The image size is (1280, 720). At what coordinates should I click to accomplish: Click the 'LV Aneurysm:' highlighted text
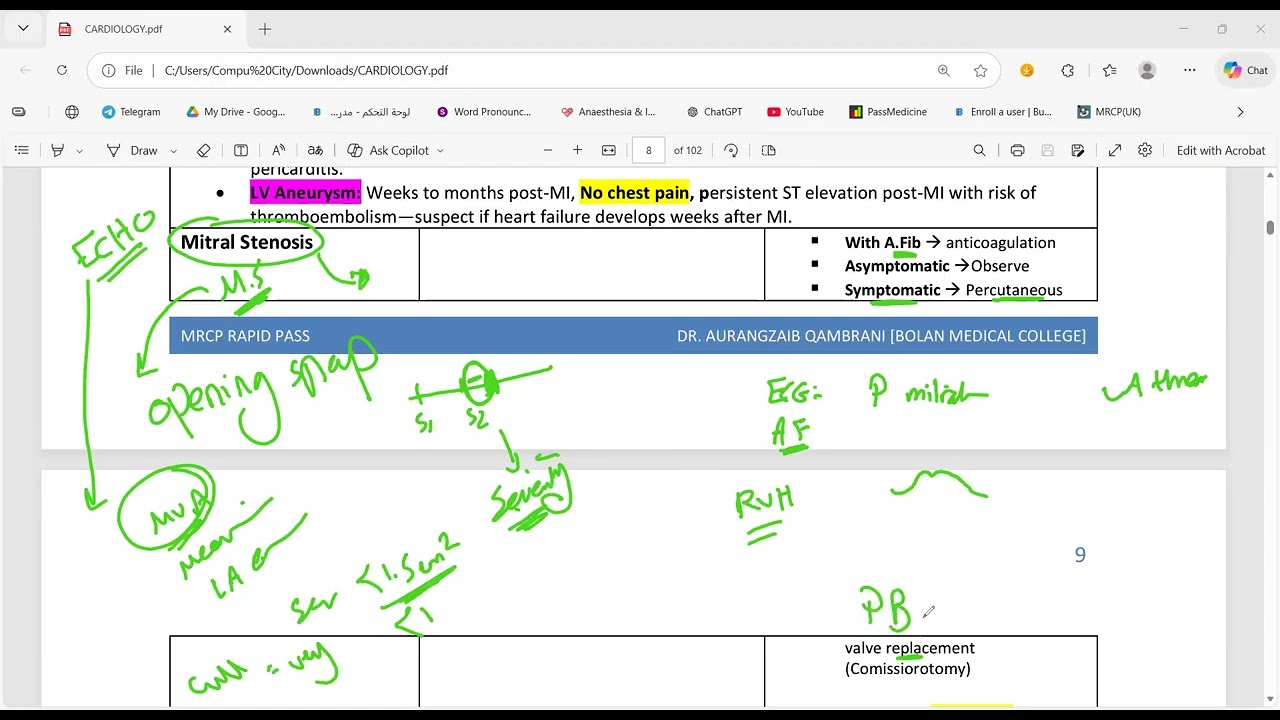pos(305,192)
